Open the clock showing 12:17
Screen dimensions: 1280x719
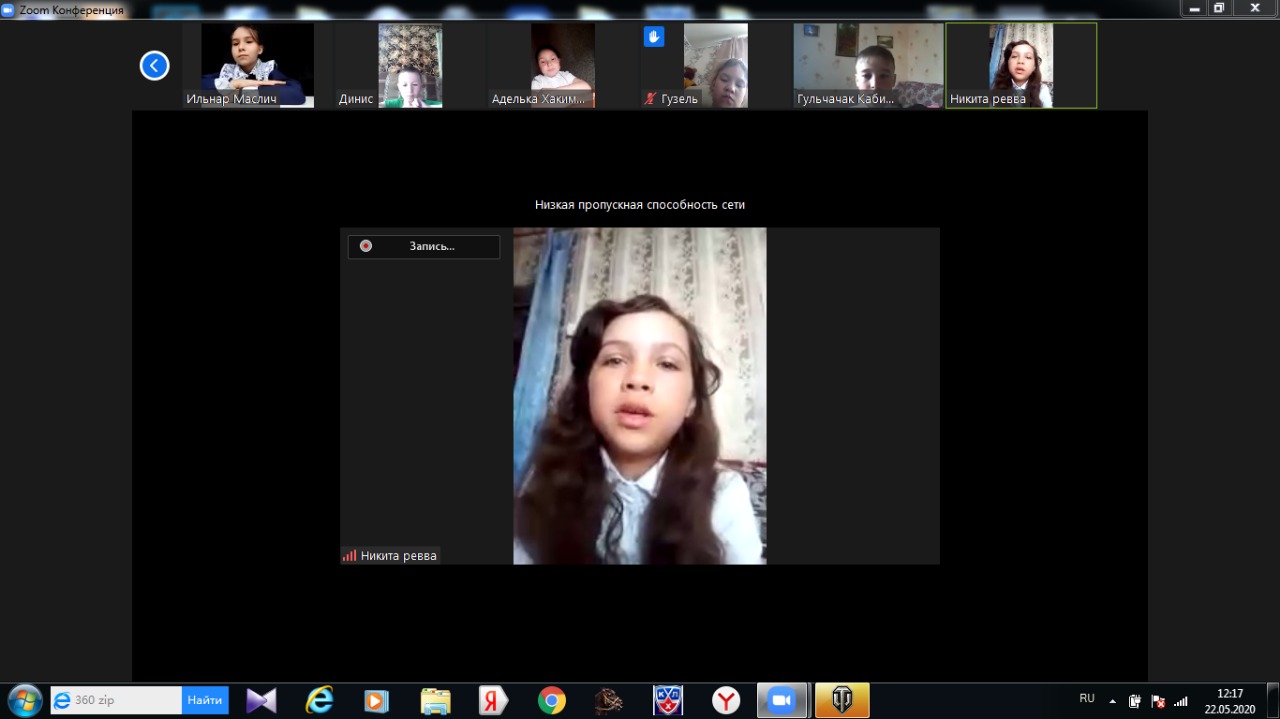1229,700
